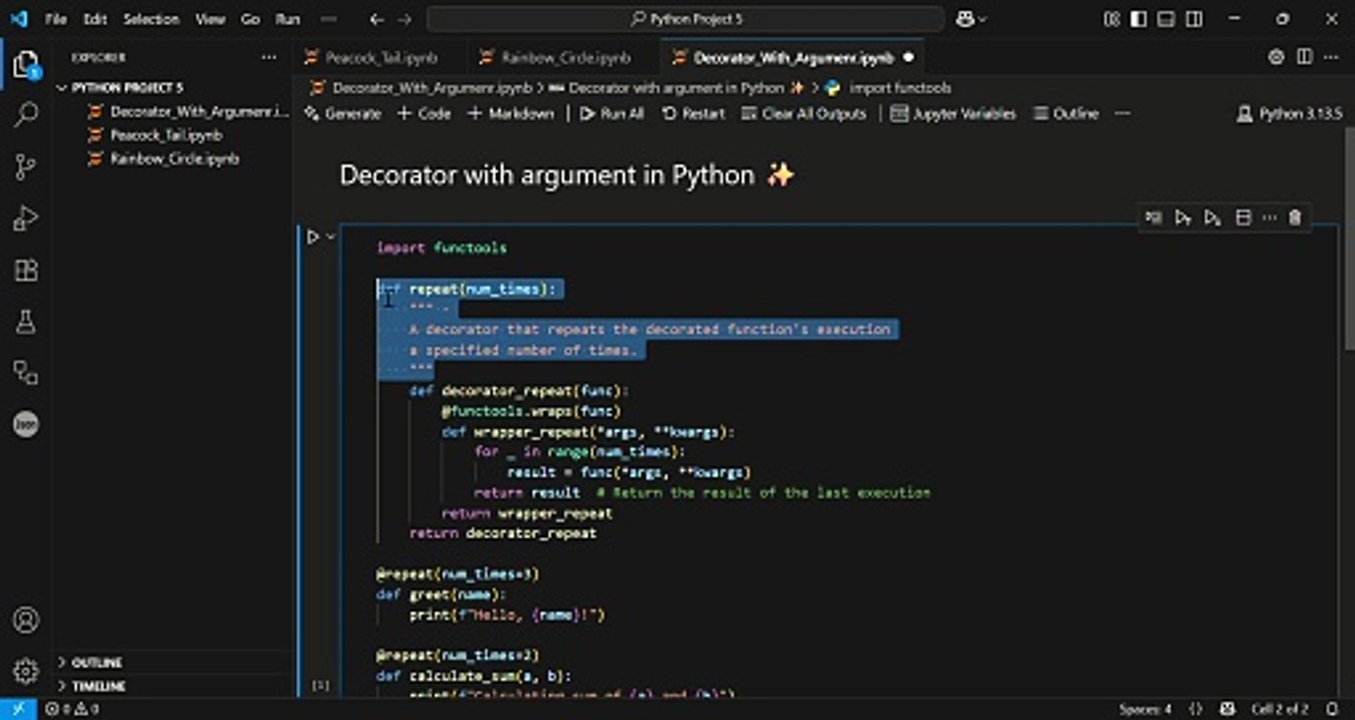
Task: Add a new Markdown cell
Action: pos(511,114)
